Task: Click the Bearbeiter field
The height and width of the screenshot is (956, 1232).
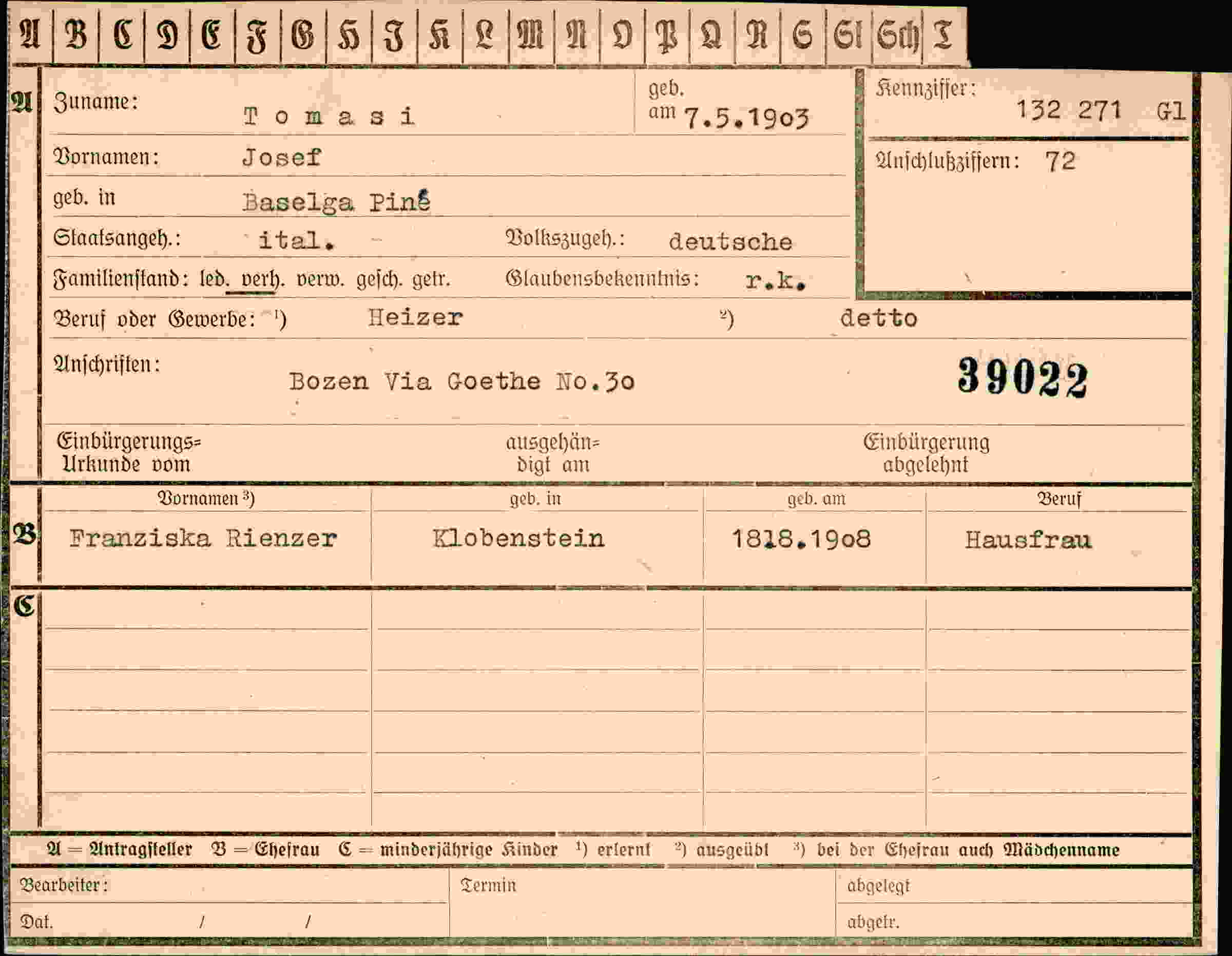Action: 229,885
